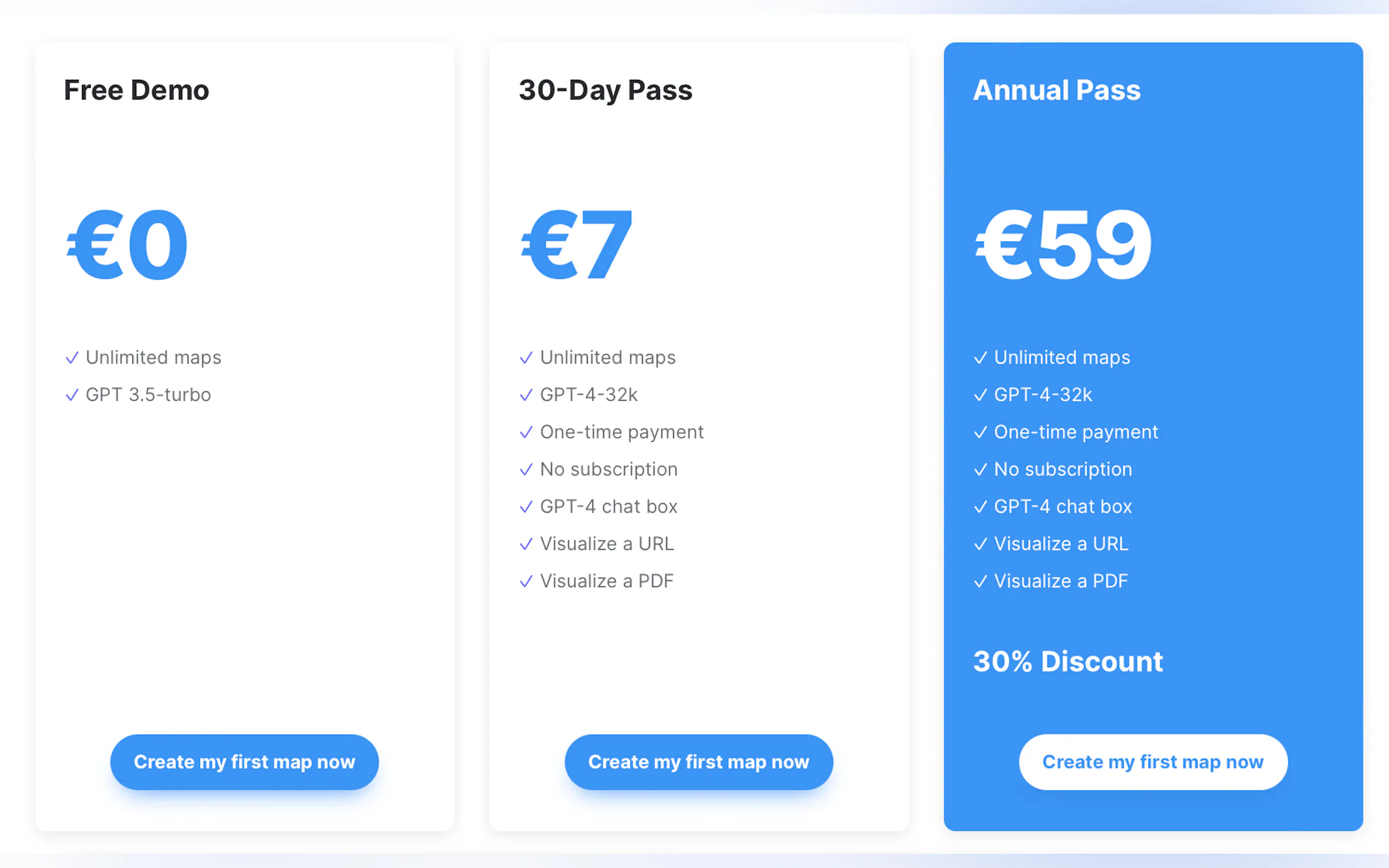This screenshot has height=868, width=1389.
Task: Click the Free Demo heading
Action: (136, 90)
